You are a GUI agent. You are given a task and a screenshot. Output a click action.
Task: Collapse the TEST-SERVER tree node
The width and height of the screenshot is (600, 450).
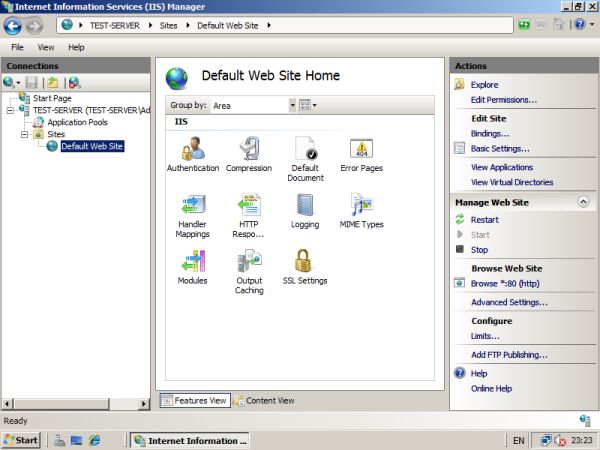(10, 111)
